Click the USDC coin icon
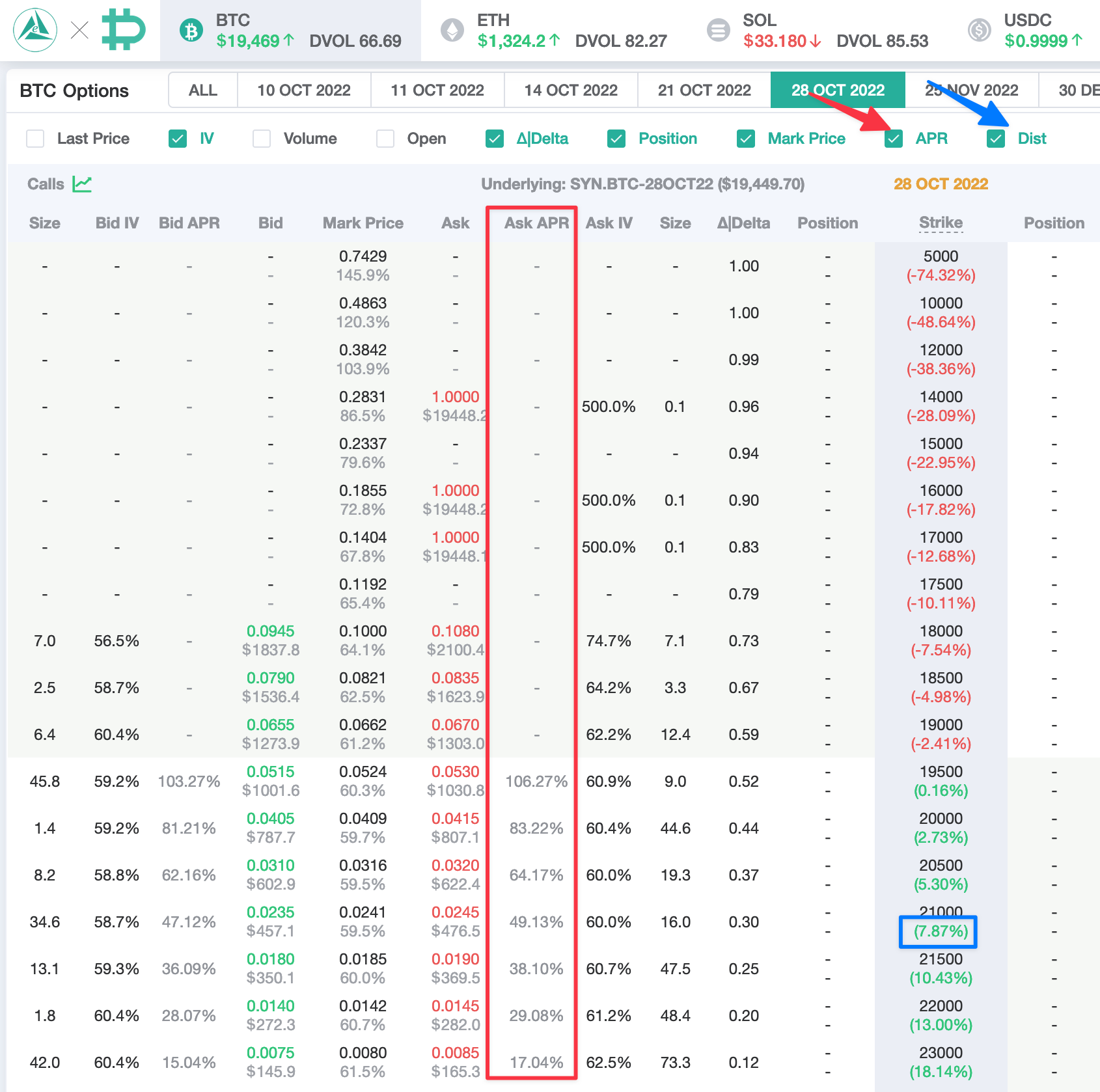Viewport: 1100px width, 1092px height. point(979,29)
